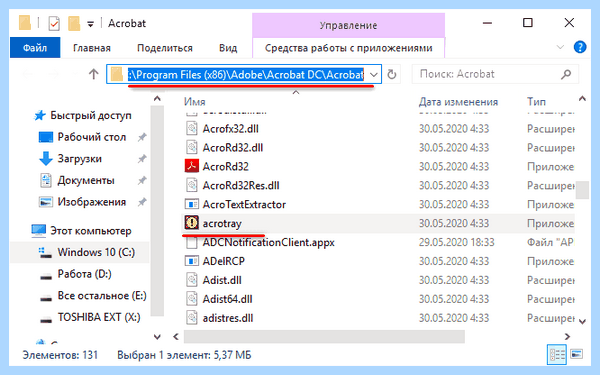The width and height of the screenshot is (600, 375).
Task: Click the AcroTextExtractor application icon
Action: [x=192, y=204]
